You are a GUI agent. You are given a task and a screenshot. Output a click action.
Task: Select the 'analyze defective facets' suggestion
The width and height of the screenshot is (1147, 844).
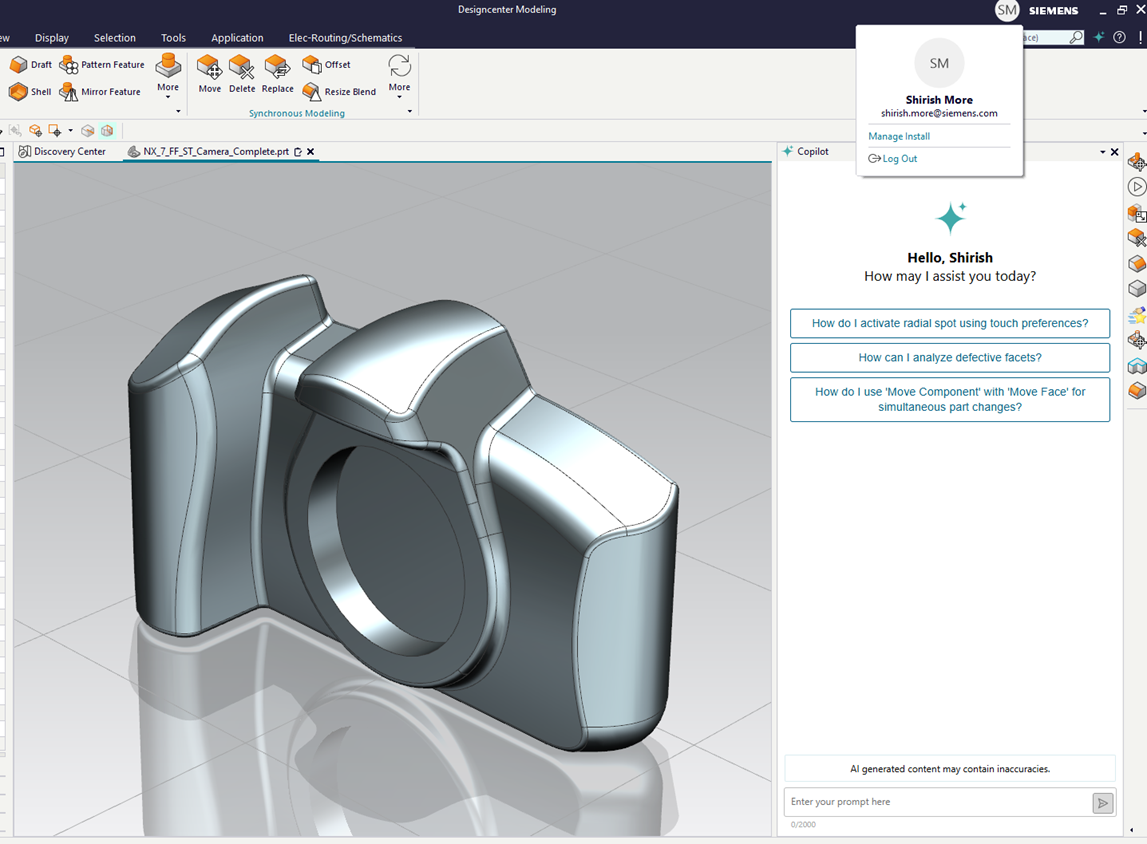pos(949,357)
